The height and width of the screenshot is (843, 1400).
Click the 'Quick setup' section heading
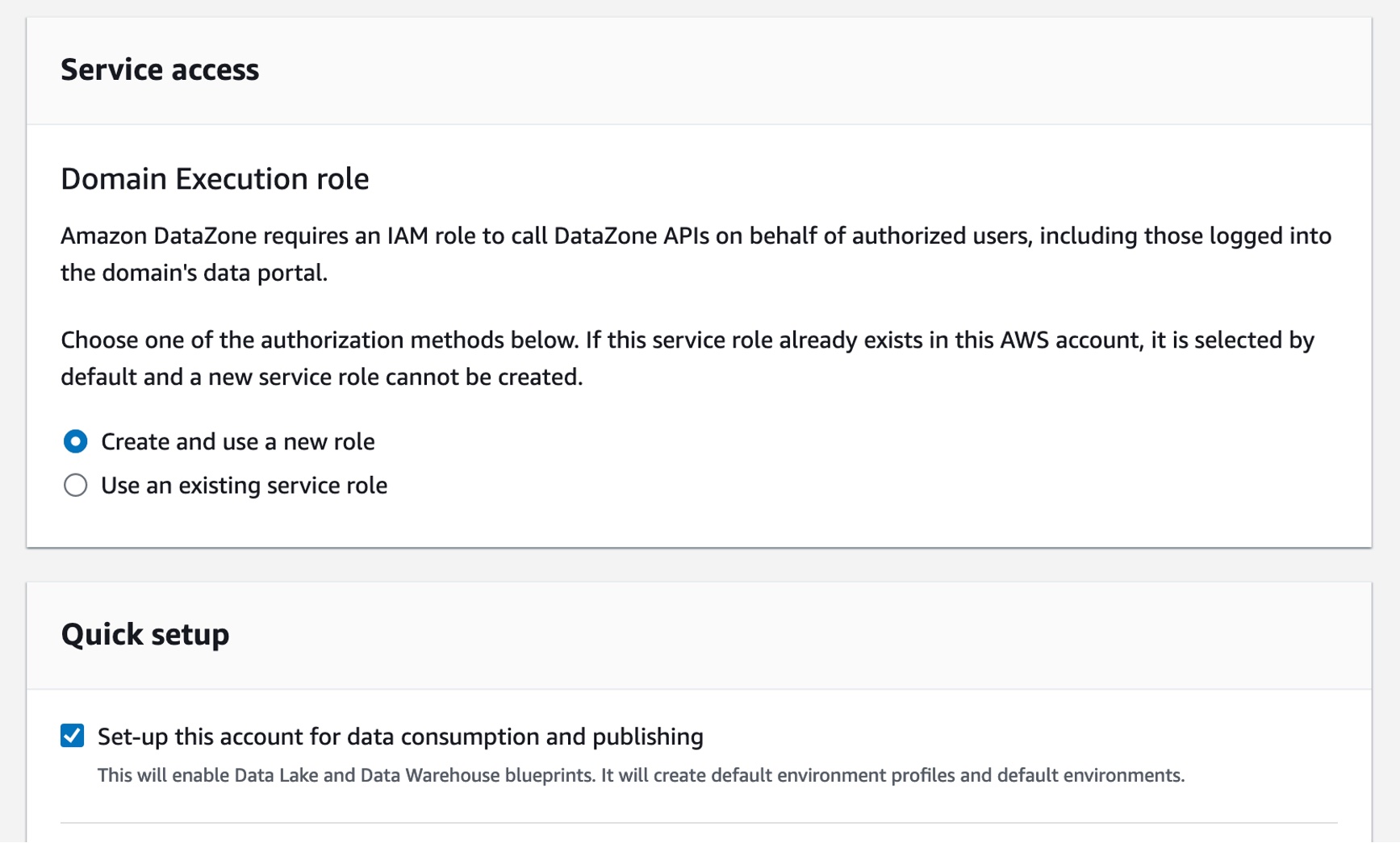pyautogui.click(x=145, y=634)
